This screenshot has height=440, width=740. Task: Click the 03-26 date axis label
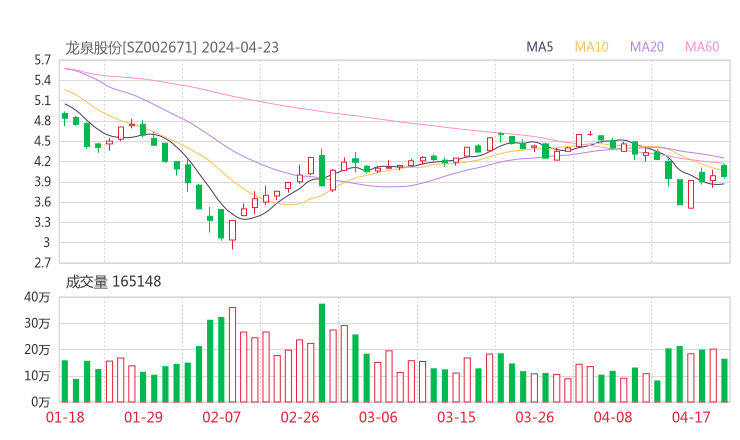[x=534, y=417]
